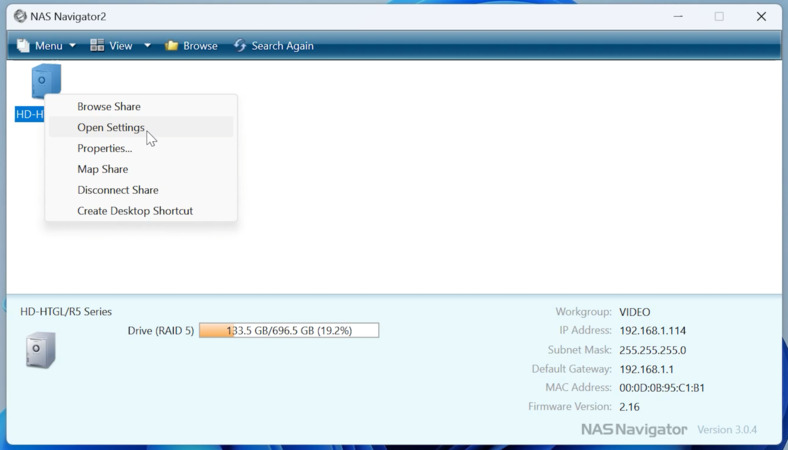Screen dimensions: 788x450
Task: Click the highlighted HD-H device name label
Action: coord(30,114)
